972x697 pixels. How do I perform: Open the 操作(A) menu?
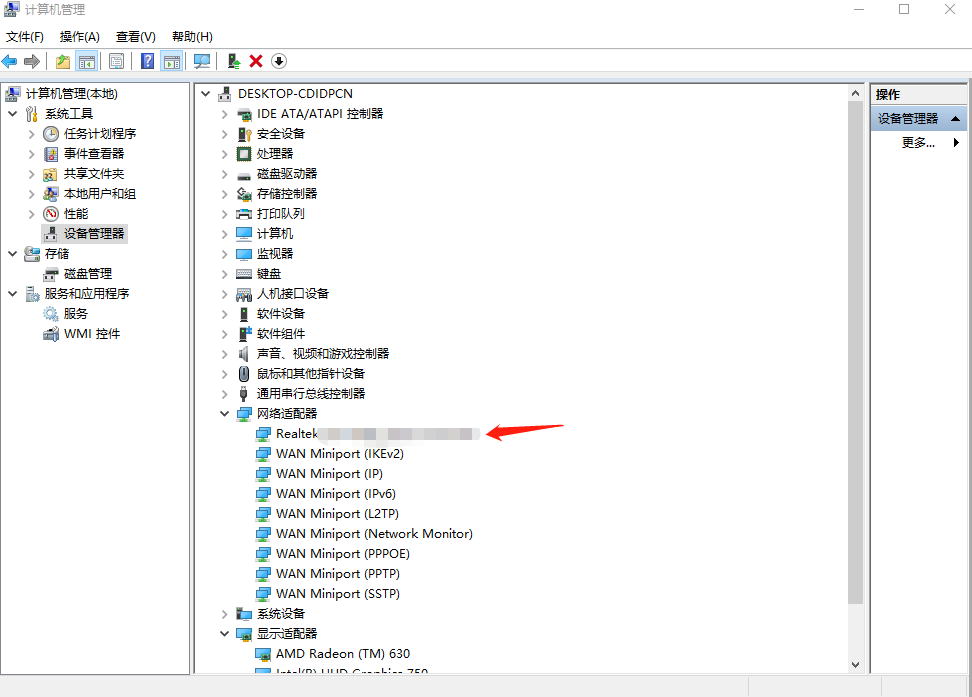coord(80,36)
